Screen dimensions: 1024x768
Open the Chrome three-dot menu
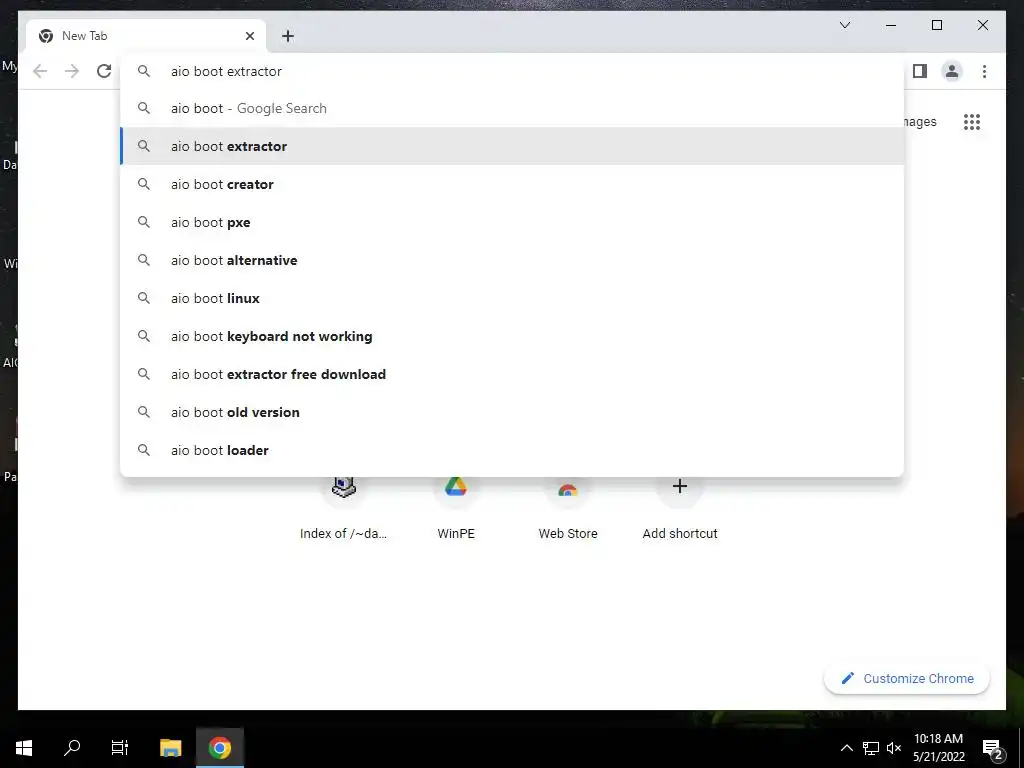[984, 71]
